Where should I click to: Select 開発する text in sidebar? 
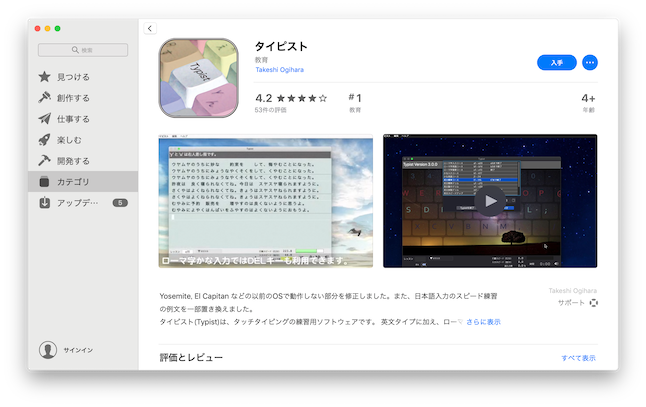[73, 161]
